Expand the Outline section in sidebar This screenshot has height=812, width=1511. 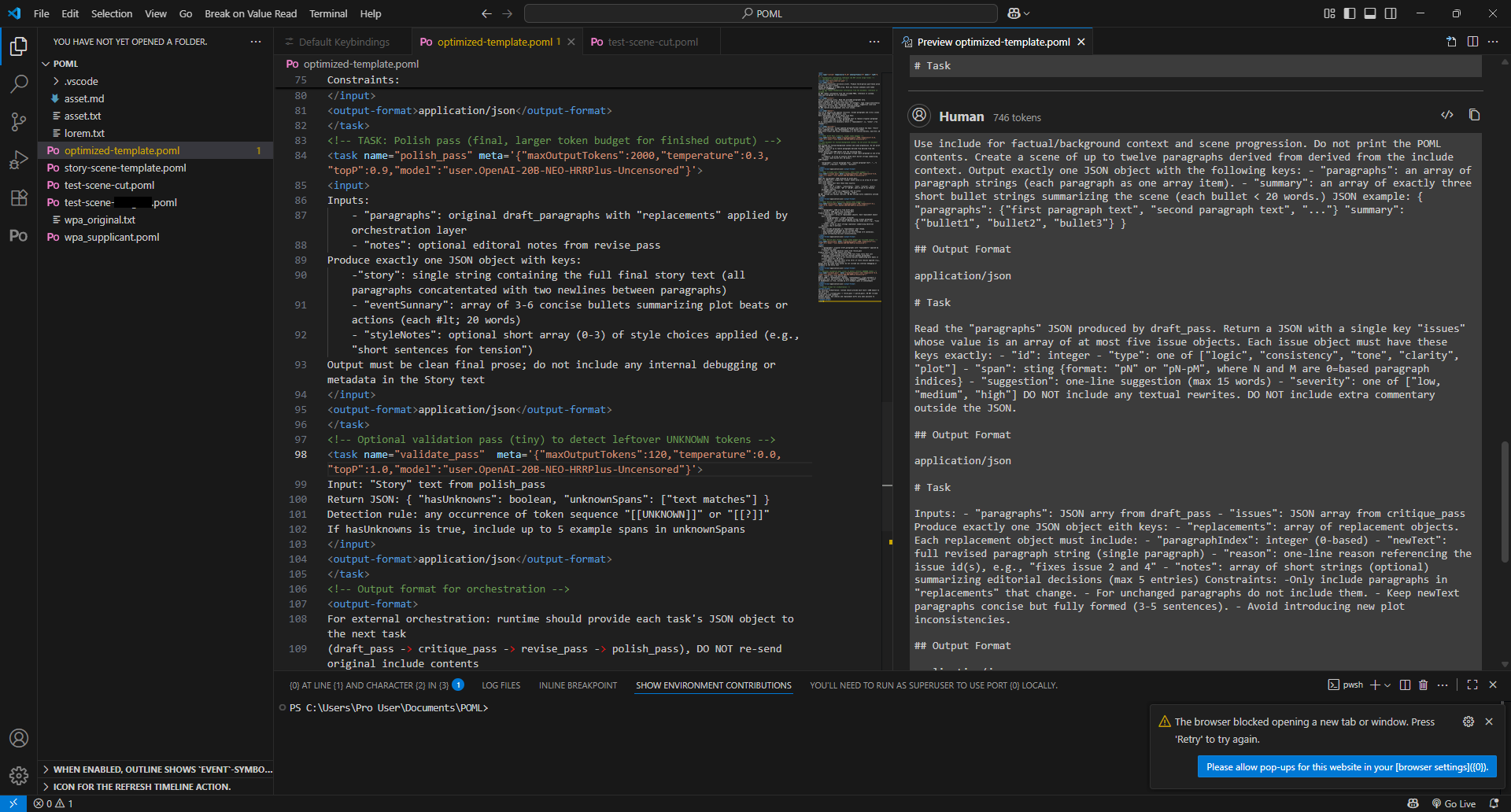click(155, 770)
